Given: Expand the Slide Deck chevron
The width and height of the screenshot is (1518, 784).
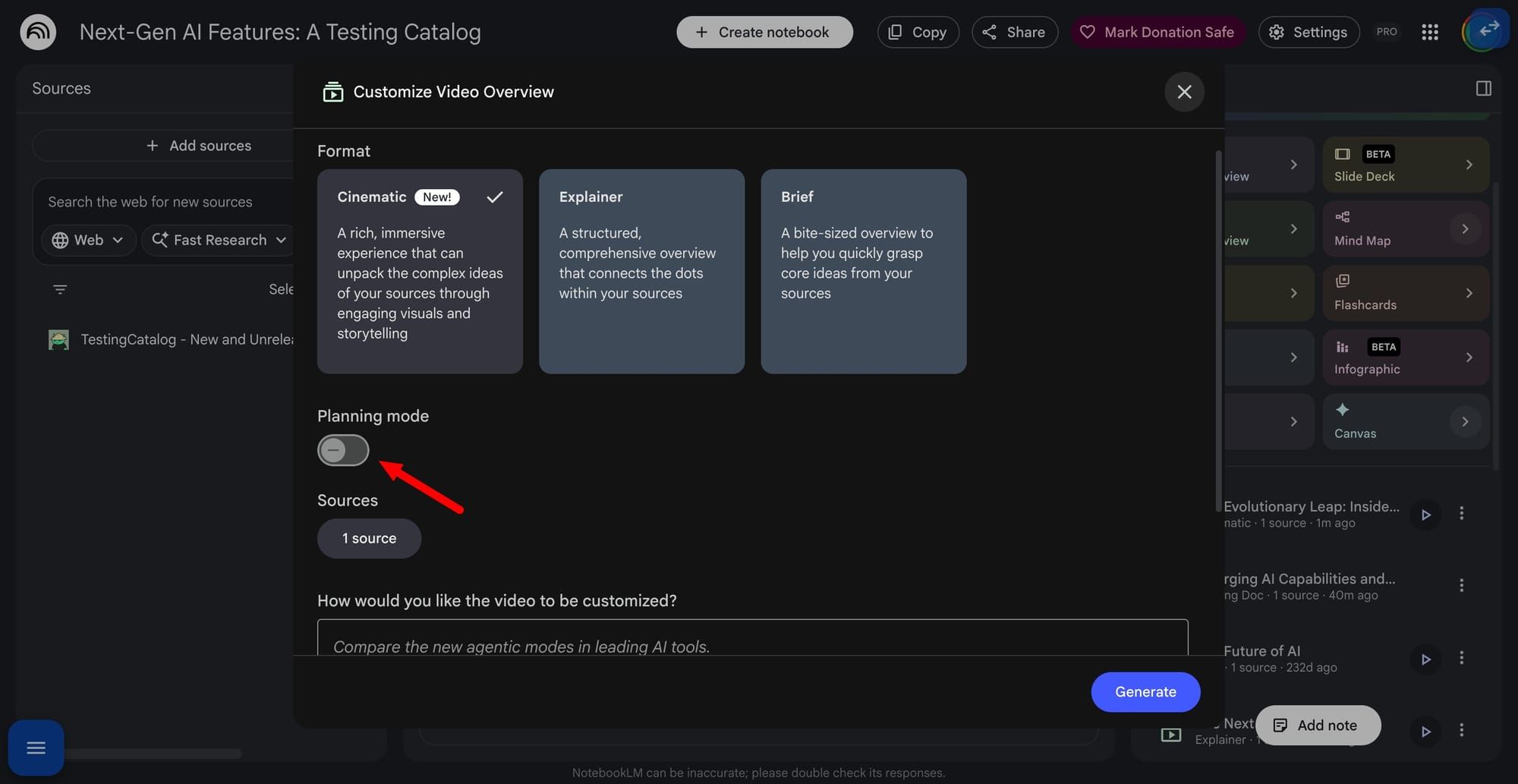Looking at the screenshot, I should (1469, 165).
